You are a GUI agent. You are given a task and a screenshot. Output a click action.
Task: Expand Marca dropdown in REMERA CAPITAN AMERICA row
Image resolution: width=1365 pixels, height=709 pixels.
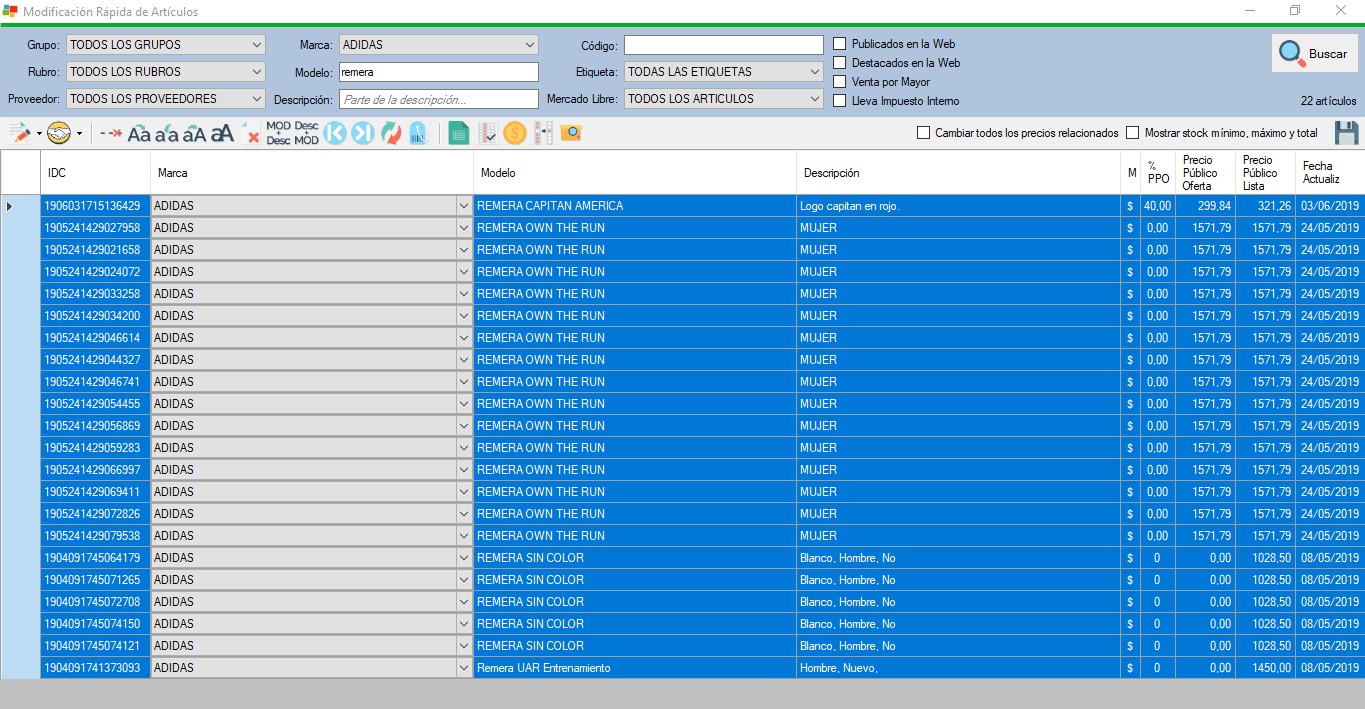tap(463, 206)
